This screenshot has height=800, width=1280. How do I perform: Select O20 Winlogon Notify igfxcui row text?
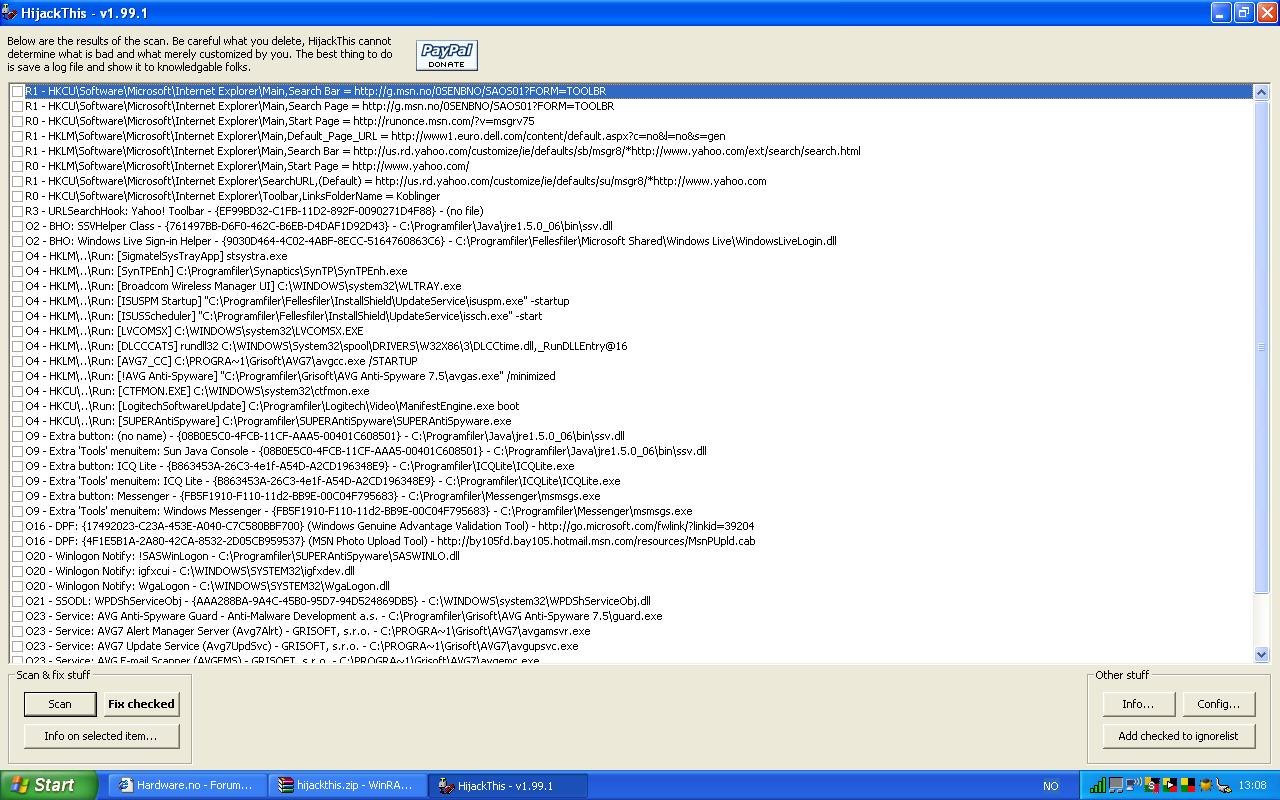click(x=190, y=571)
